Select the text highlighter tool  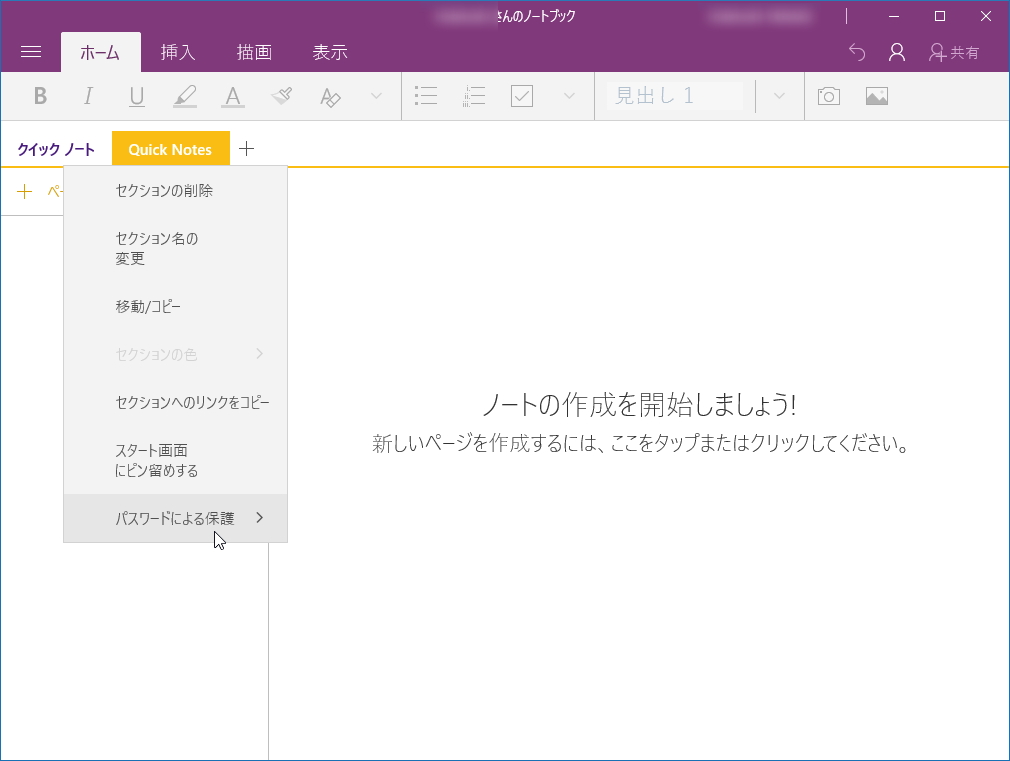click(184, 96)
